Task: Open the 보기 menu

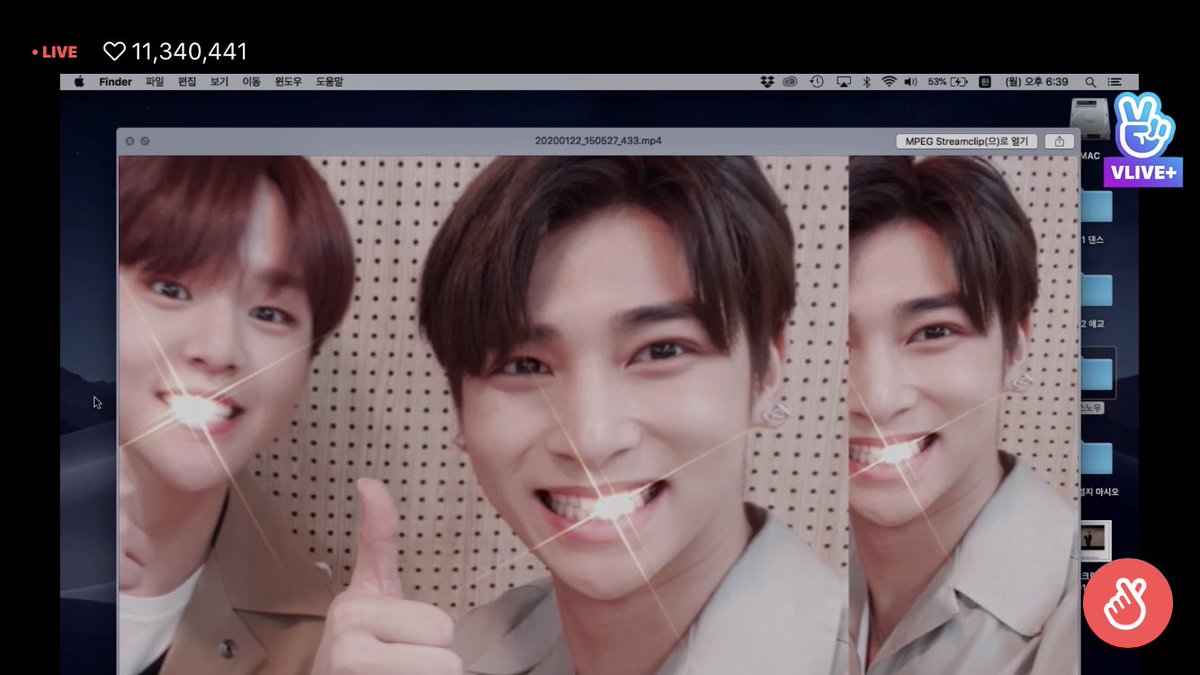Action: [x=219, y=82]
